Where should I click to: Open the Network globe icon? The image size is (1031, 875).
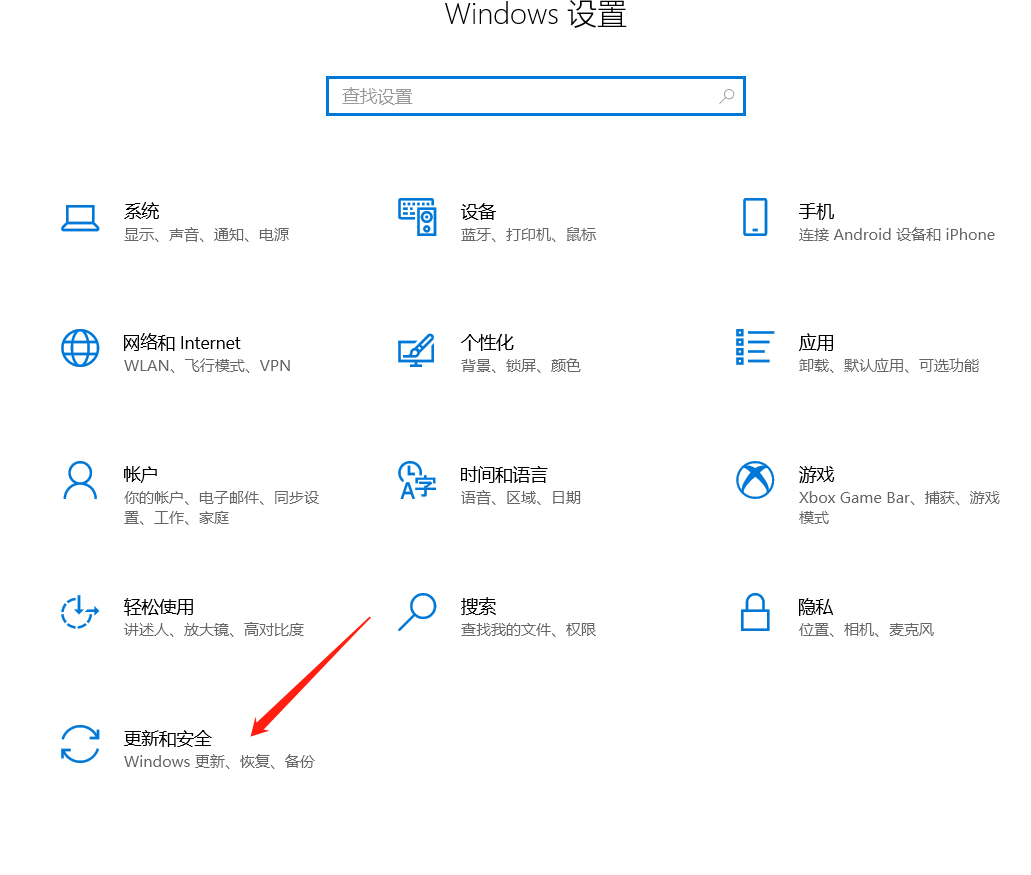pyautogui.click(x=80, y=348)
